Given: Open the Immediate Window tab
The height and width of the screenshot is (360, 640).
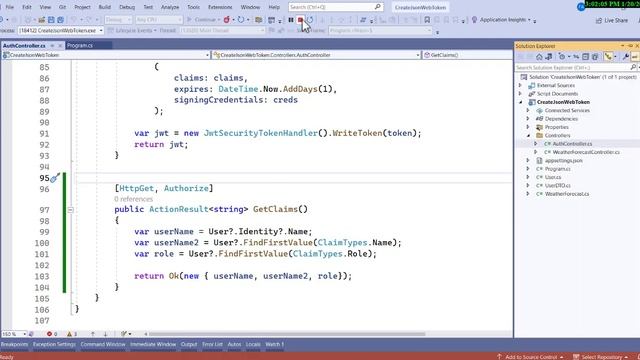Looking at the screenshot, I should (153, 344).
